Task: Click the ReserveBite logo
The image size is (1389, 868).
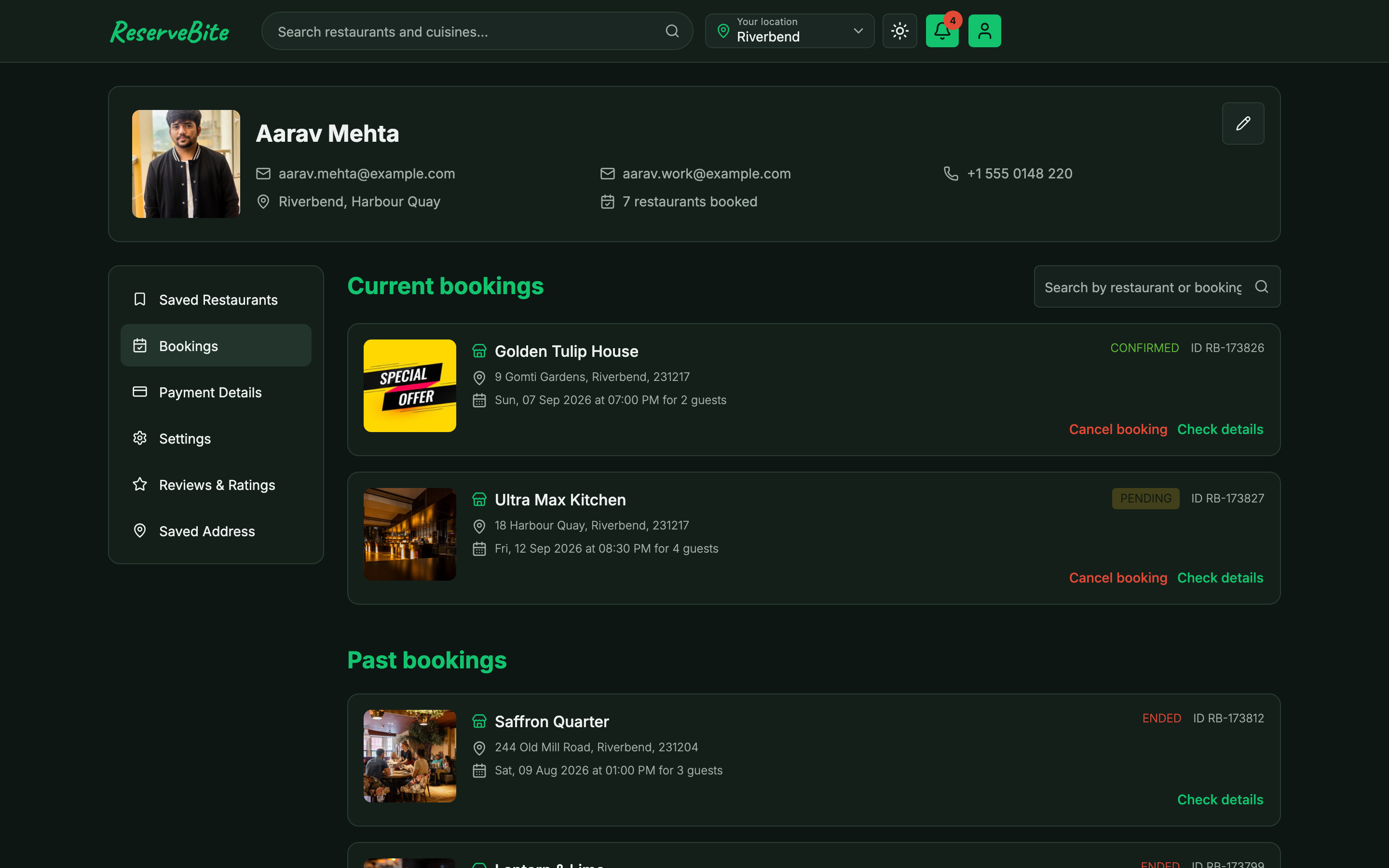Action: click(x=169, y=31)
